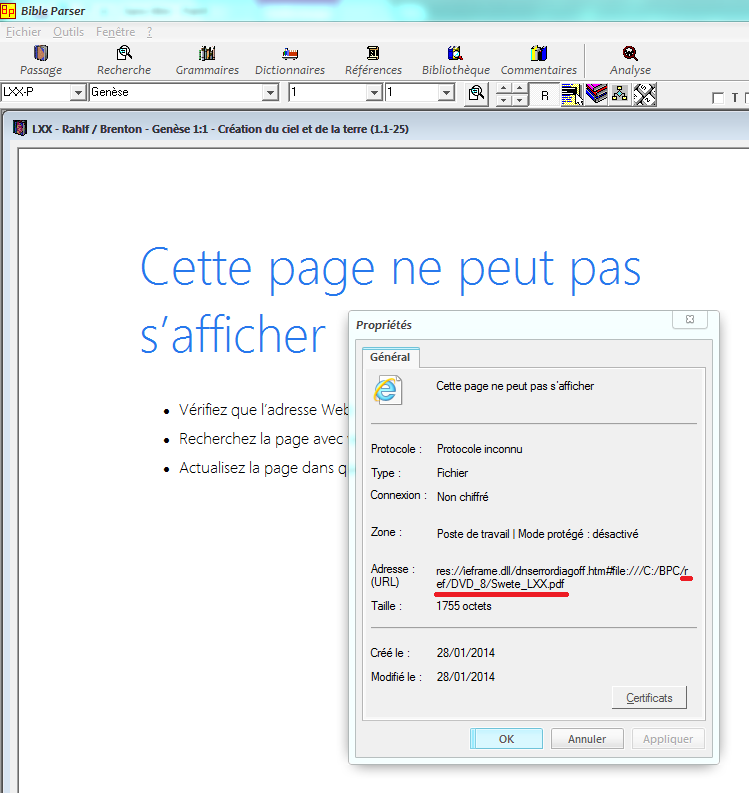The image size is (749, 793).
Task: Click the Internet Explorer page icon
Action: [388, 390]
